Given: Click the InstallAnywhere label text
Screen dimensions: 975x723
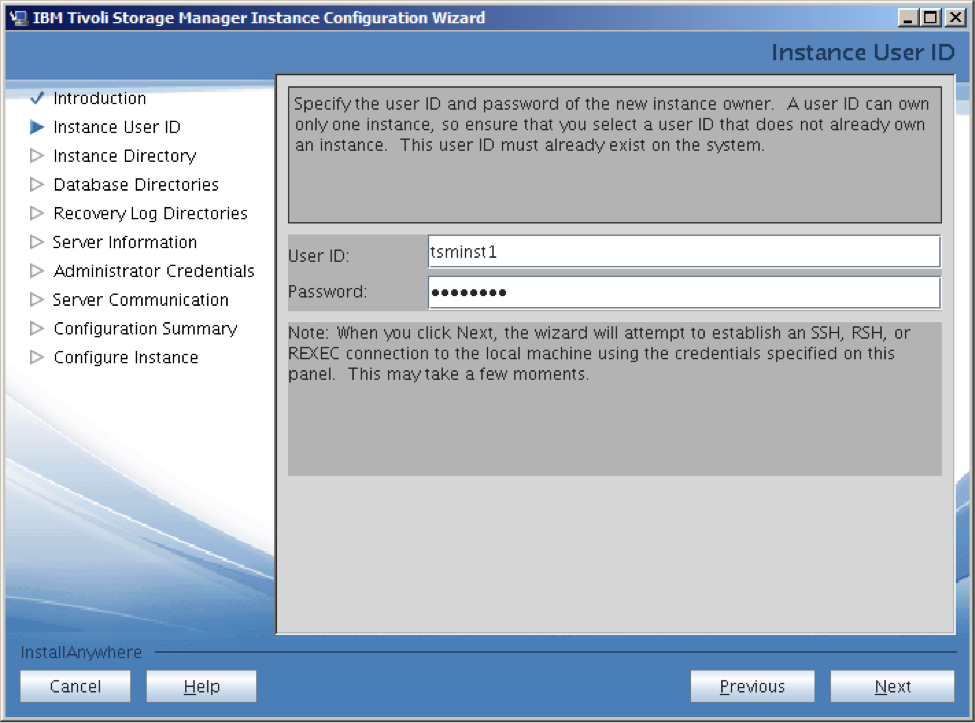Looking at the screenshot, I should pos(81,652).
